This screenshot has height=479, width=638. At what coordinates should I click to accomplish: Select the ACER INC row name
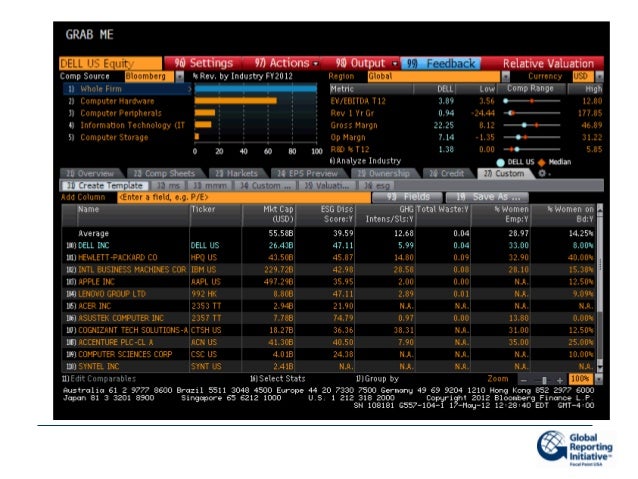(94, 306)
